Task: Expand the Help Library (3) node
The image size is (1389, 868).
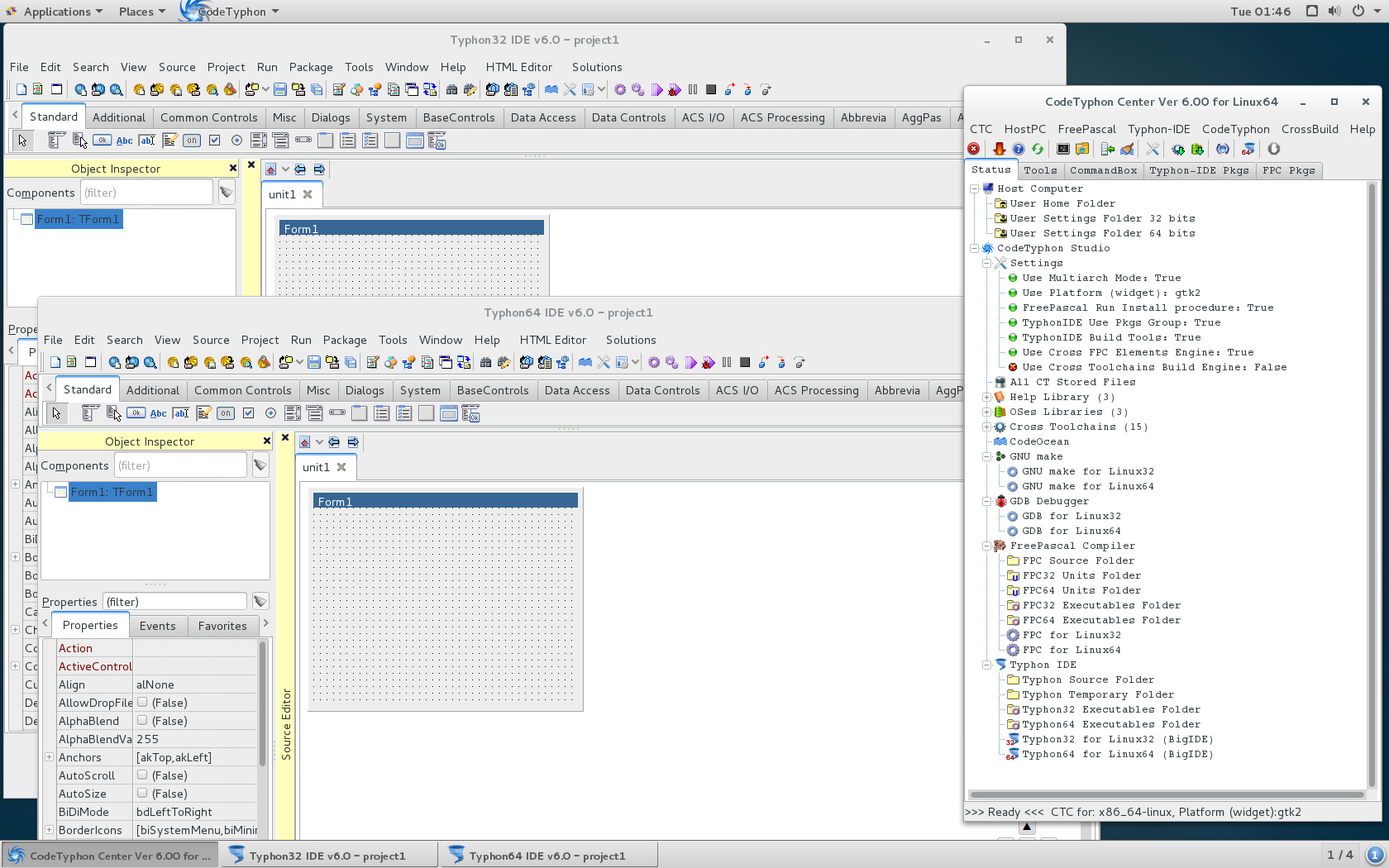Action: pos(986,397)
